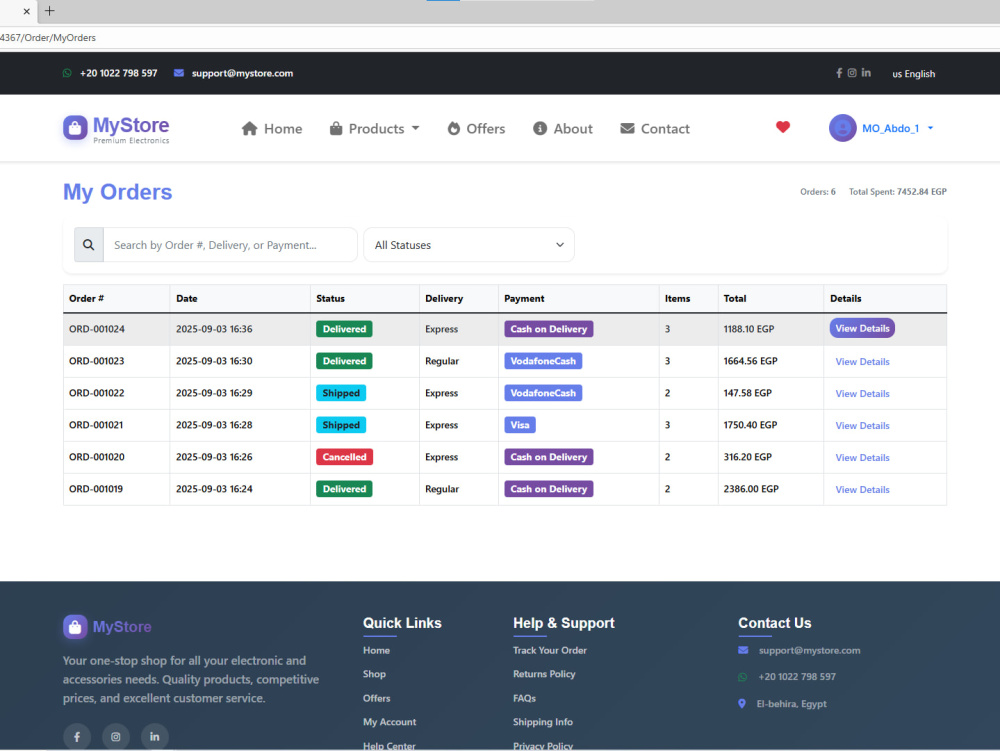Image resolution: width=1000 pixels, height=751 pixels.
Task: Click footer WhatsApp icon in Contact Us
Action: pos(742,677)
